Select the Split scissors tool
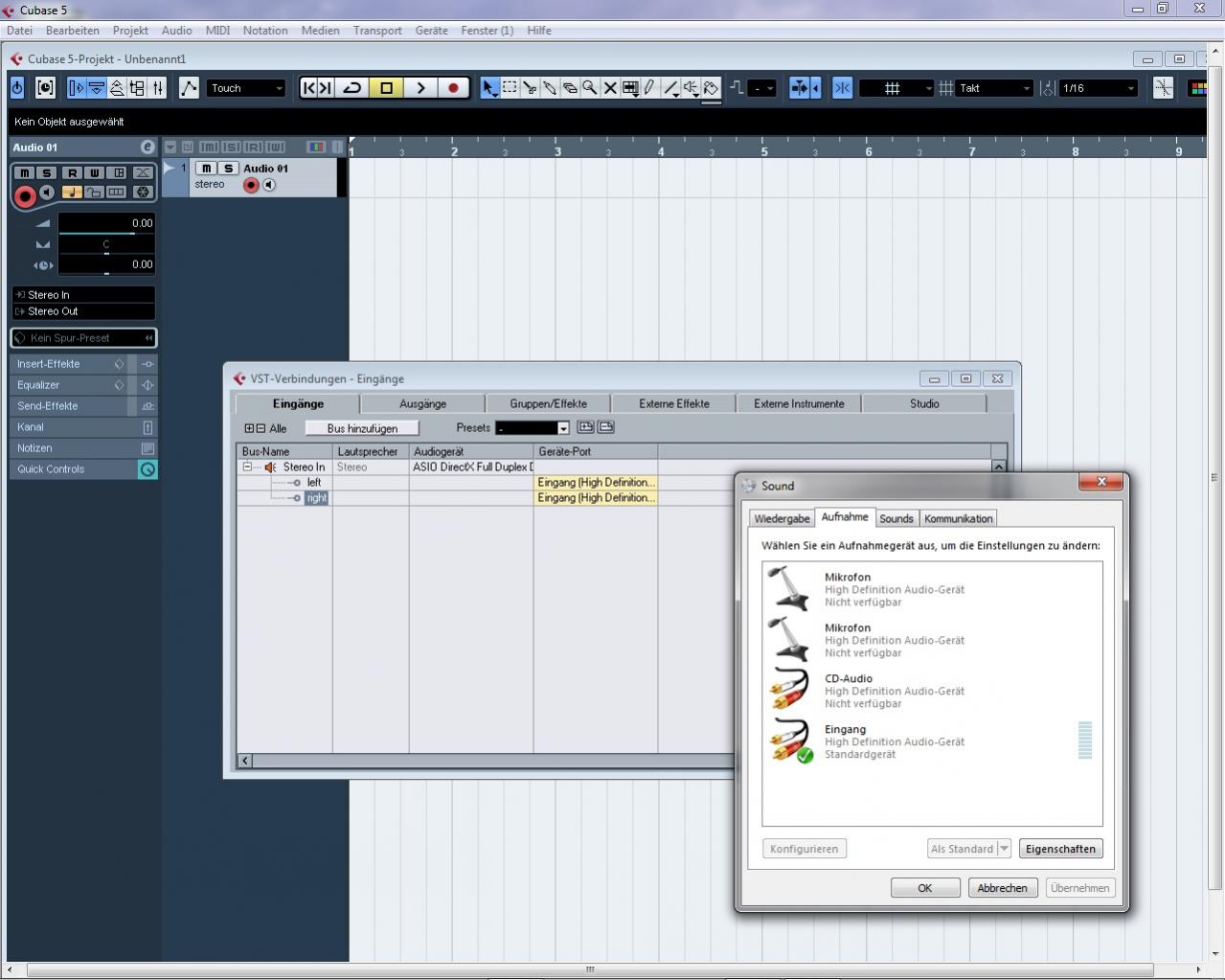The width and height of the screenshot is (1225, 980). (x=530, y=88)
